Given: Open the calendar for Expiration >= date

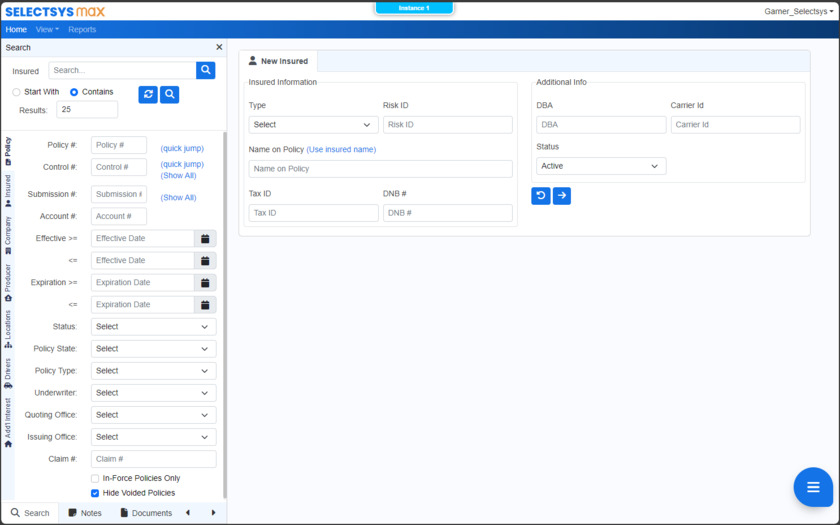Looking at the screenshot, I should (205, 283).
